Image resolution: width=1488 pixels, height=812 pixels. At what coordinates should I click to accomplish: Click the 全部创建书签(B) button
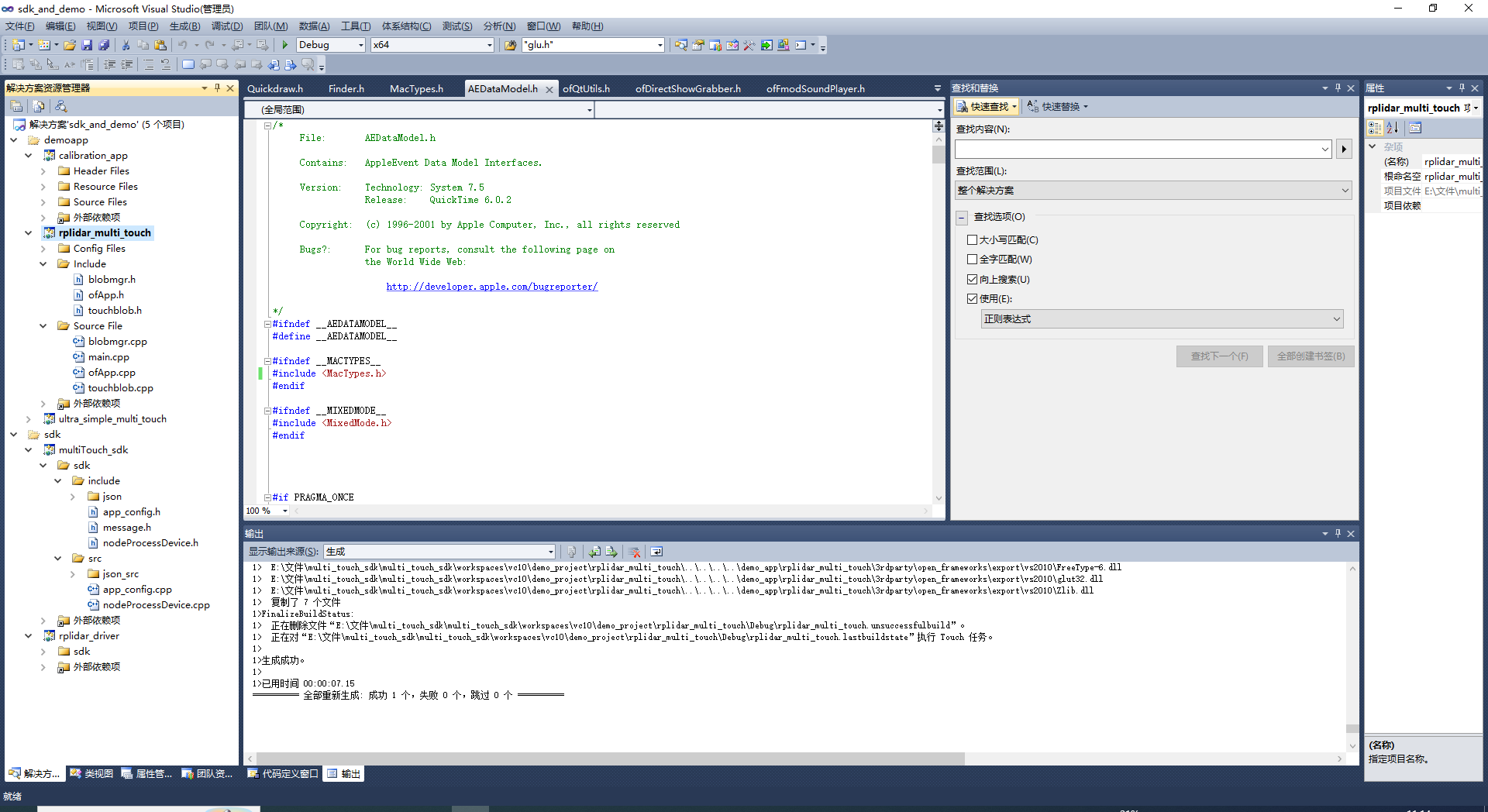[x=1311, y=356]
